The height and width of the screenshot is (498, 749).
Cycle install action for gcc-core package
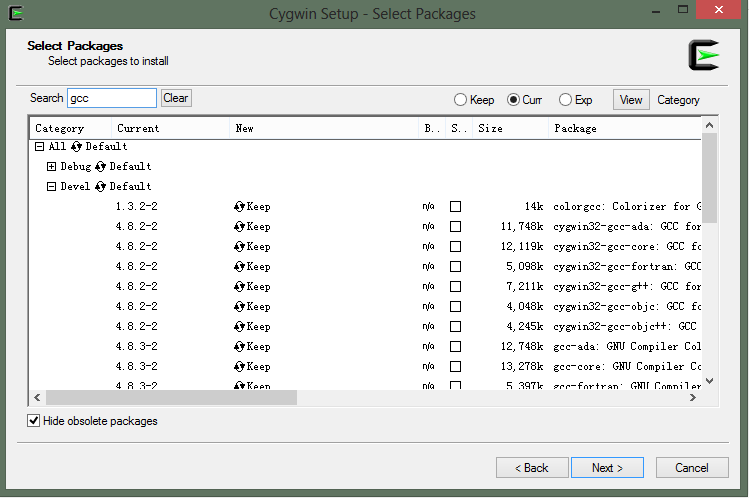click(x=240, y=367)
